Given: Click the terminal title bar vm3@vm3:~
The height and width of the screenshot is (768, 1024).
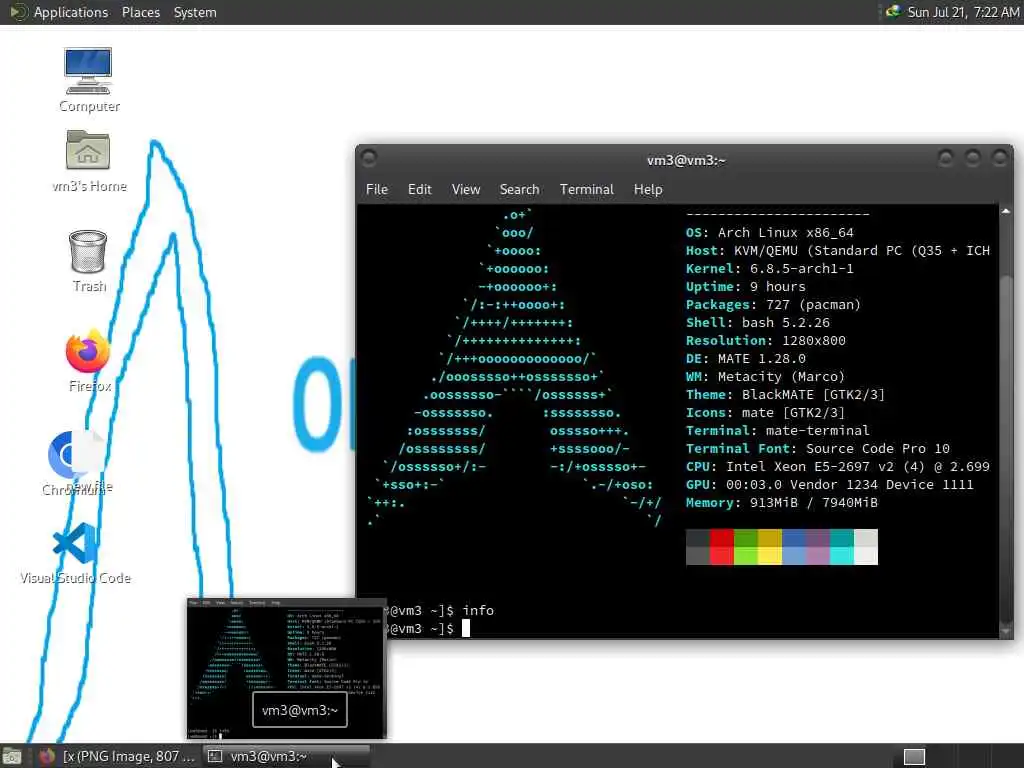Looking at the screenshot, I should pos(686,160).
